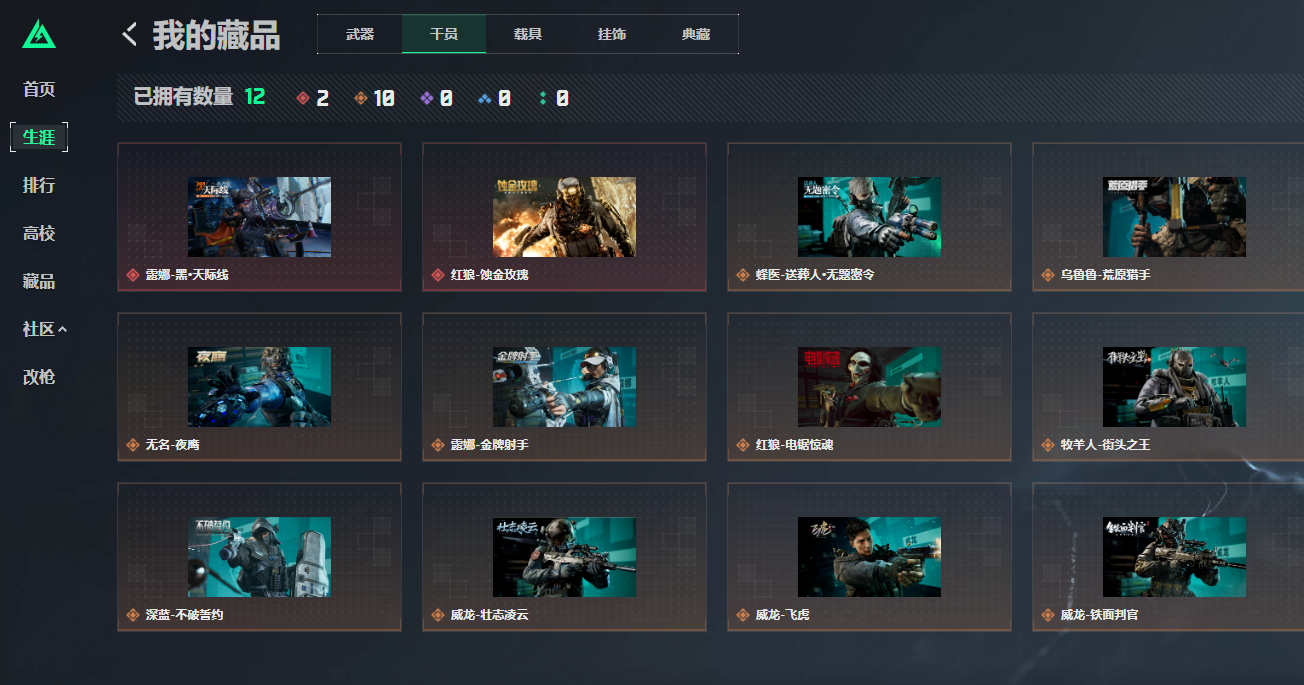Open the 露娜-黑•天际线 skin thumbnail
The image size is (1304, 685).
[x=259, y=217]
